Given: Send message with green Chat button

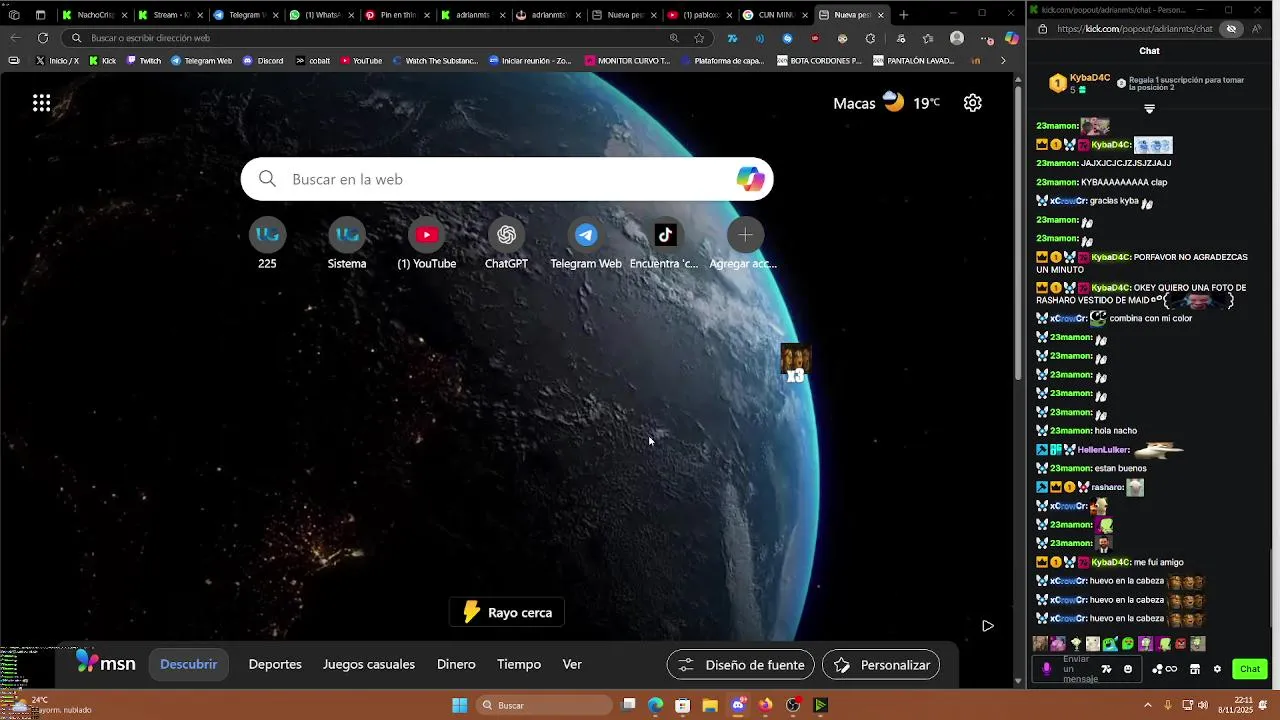Looking at the screenshot, I should tap(1249, 669).
